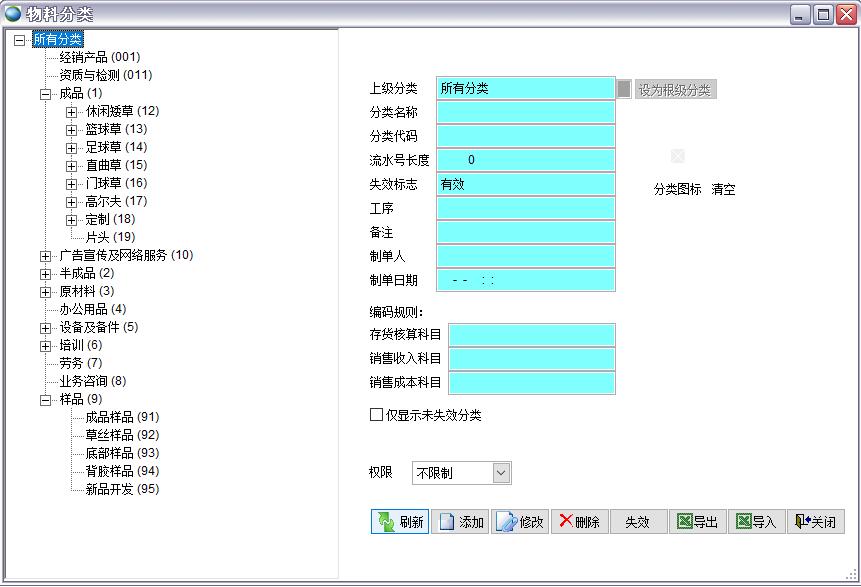Select 新品开发 (95) tree item
The image size is (861, 587).
(121, 489)
